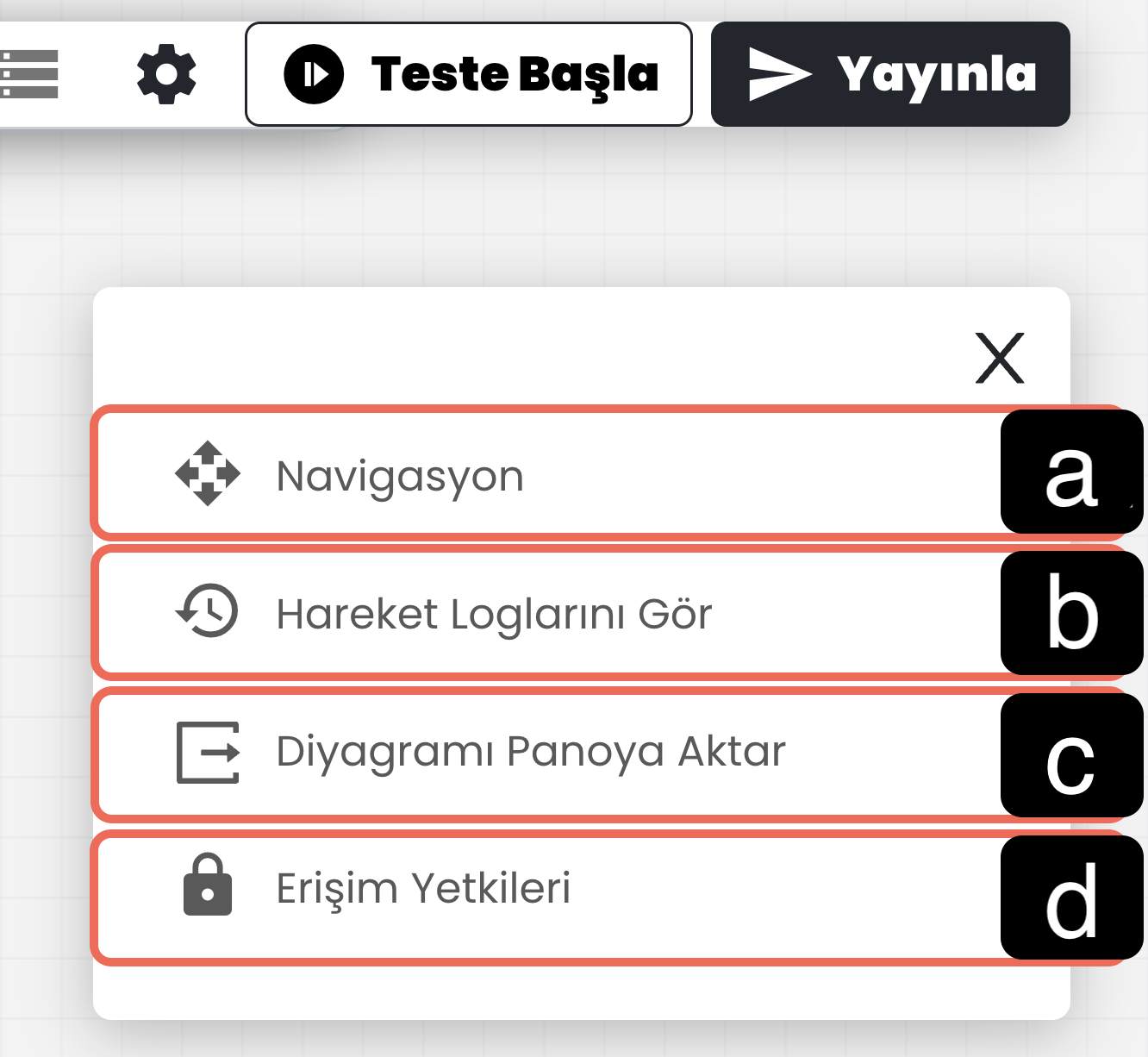
Task: Click the four-arrow Navigasyon icon
Action: click(208, 473)
